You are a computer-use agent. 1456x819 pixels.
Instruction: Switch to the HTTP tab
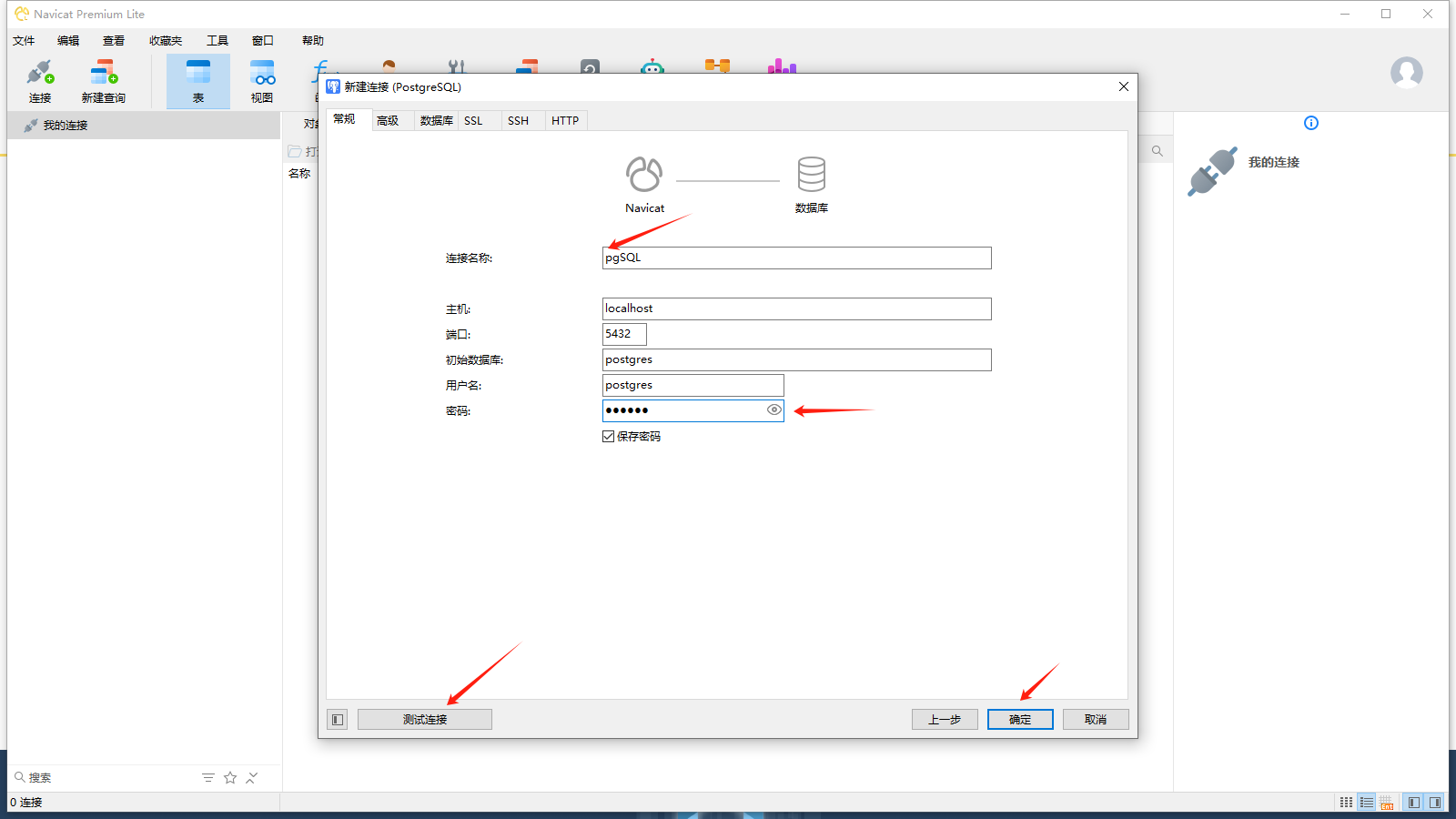pos(567,121)
